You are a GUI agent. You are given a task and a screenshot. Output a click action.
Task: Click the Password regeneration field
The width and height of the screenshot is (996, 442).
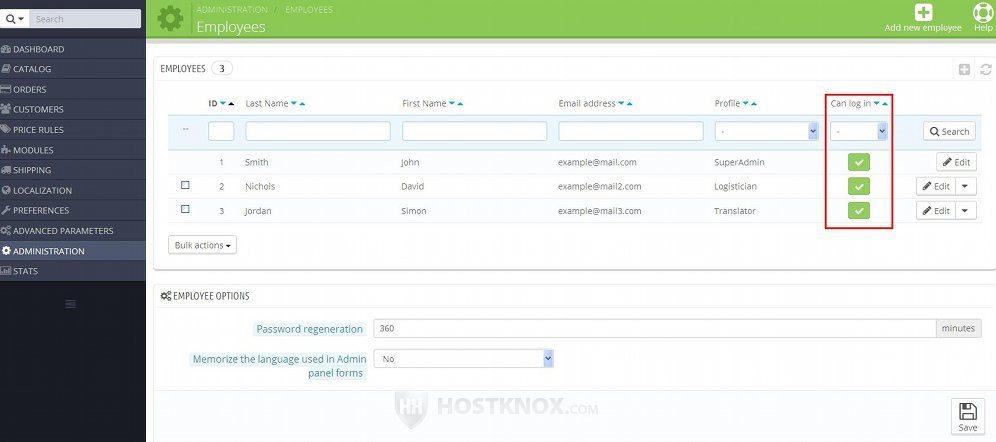654,328
